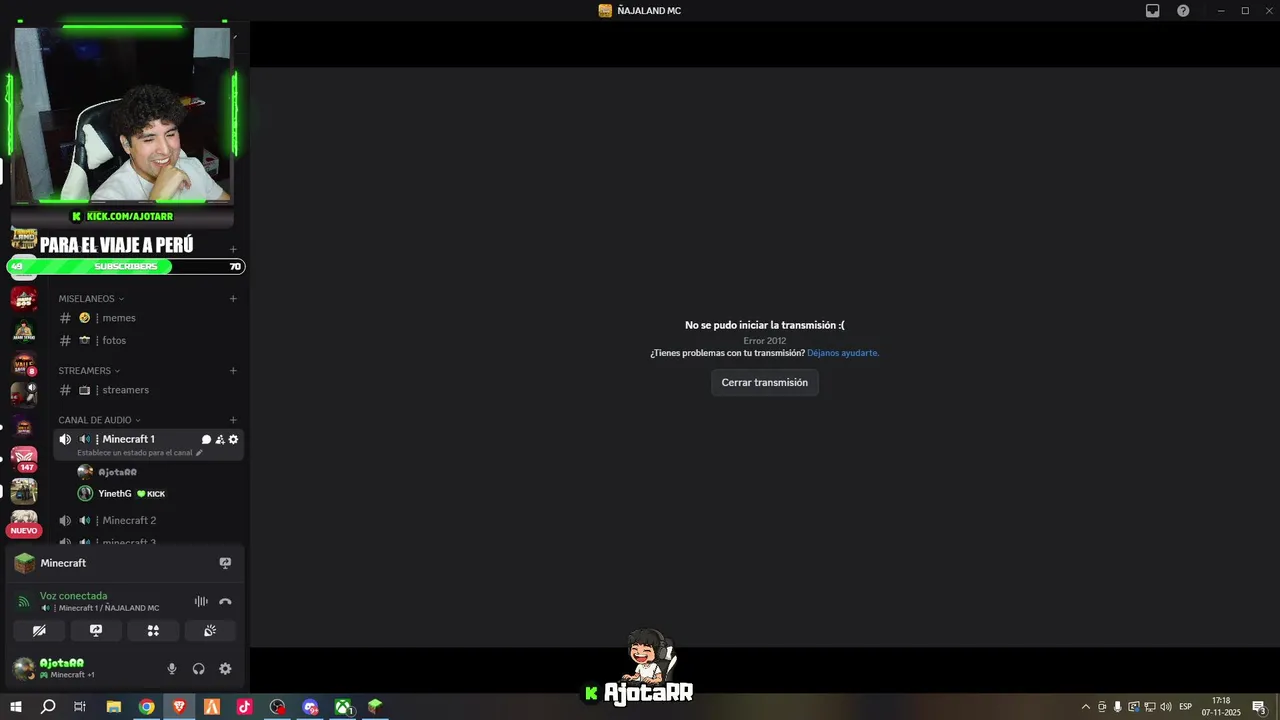The width and height of the screenshot is (1280, 720).
Task: Open Google Chrome from taskbar
Action: (147, 707)
